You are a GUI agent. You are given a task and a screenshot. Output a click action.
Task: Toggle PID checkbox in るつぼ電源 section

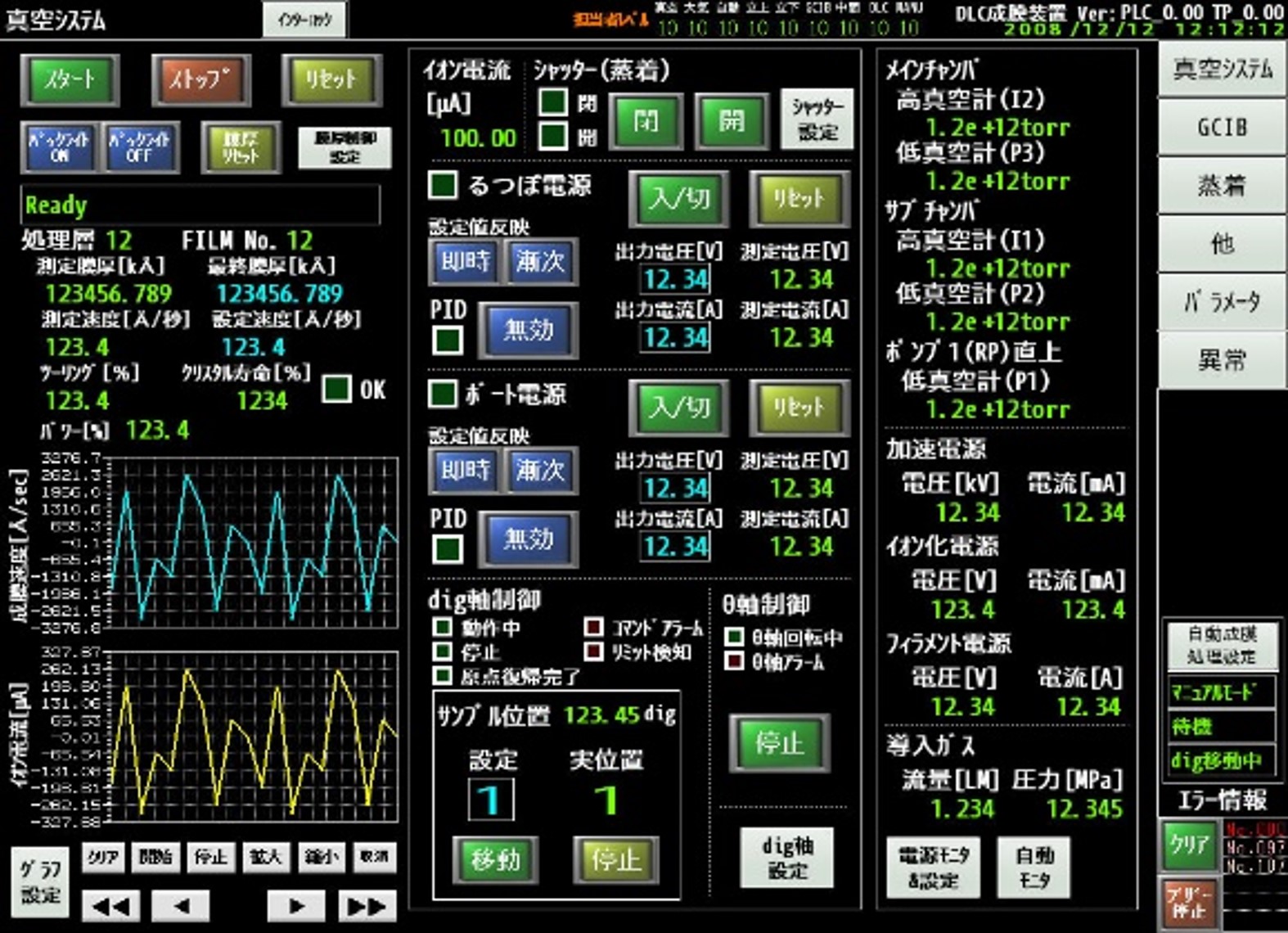448,340
